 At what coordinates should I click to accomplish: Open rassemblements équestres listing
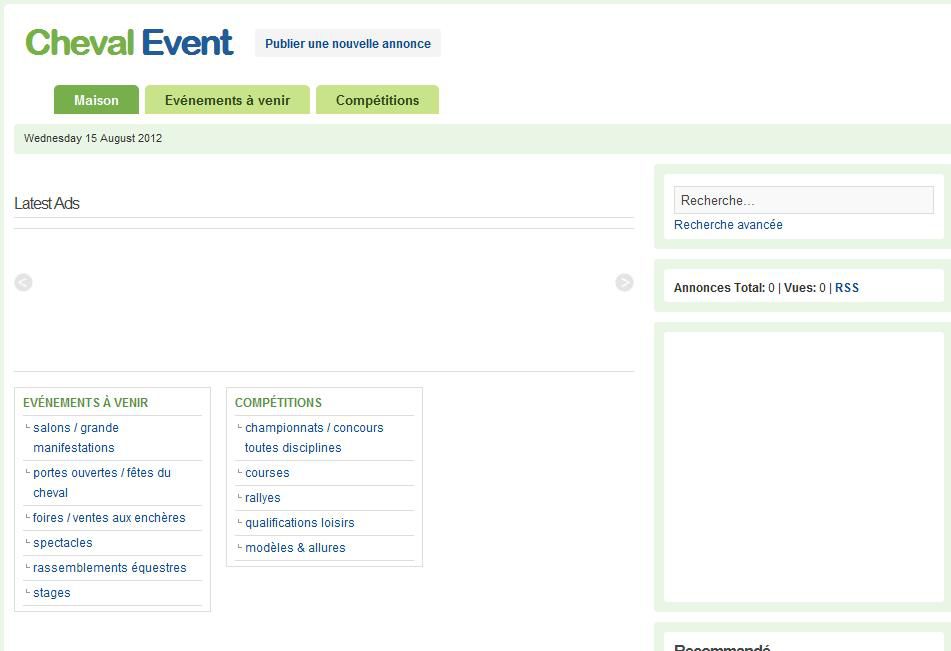click(x=109, y=568)
